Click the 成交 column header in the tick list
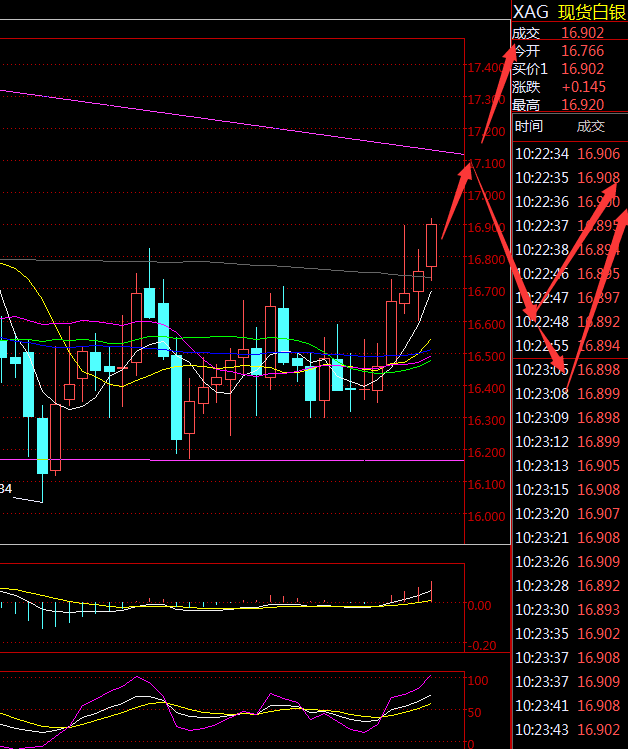 [x=591, y=127]
